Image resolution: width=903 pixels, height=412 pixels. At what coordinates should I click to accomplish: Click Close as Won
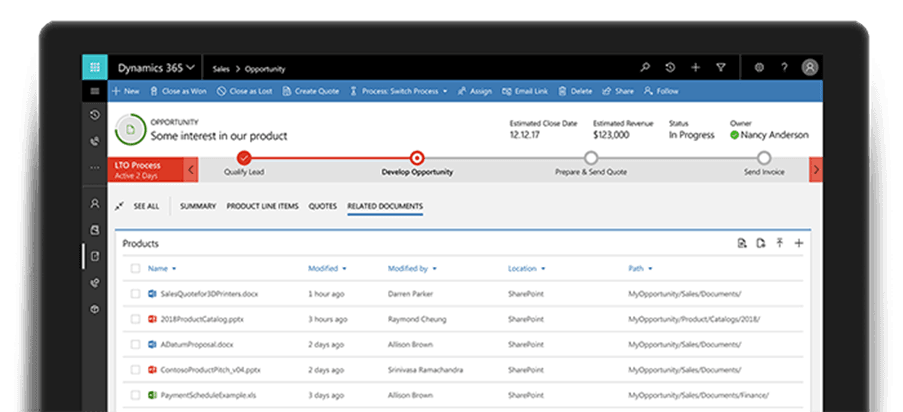(178, 91)
